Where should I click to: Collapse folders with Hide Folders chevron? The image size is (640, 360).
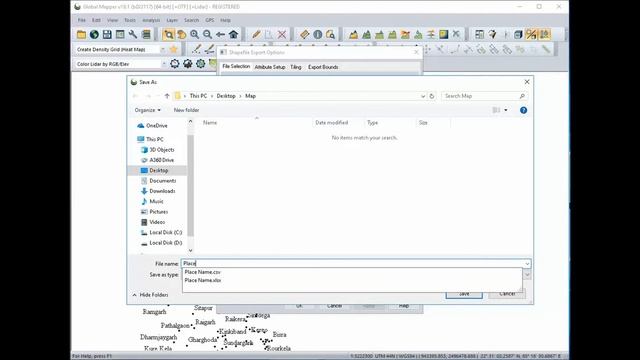134,295
